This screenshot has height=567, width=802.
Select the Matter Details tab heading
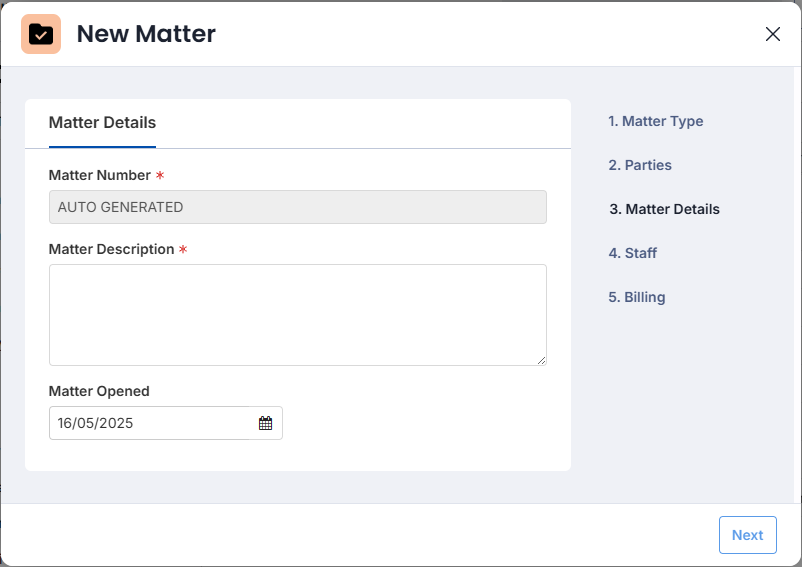(102, 123)
